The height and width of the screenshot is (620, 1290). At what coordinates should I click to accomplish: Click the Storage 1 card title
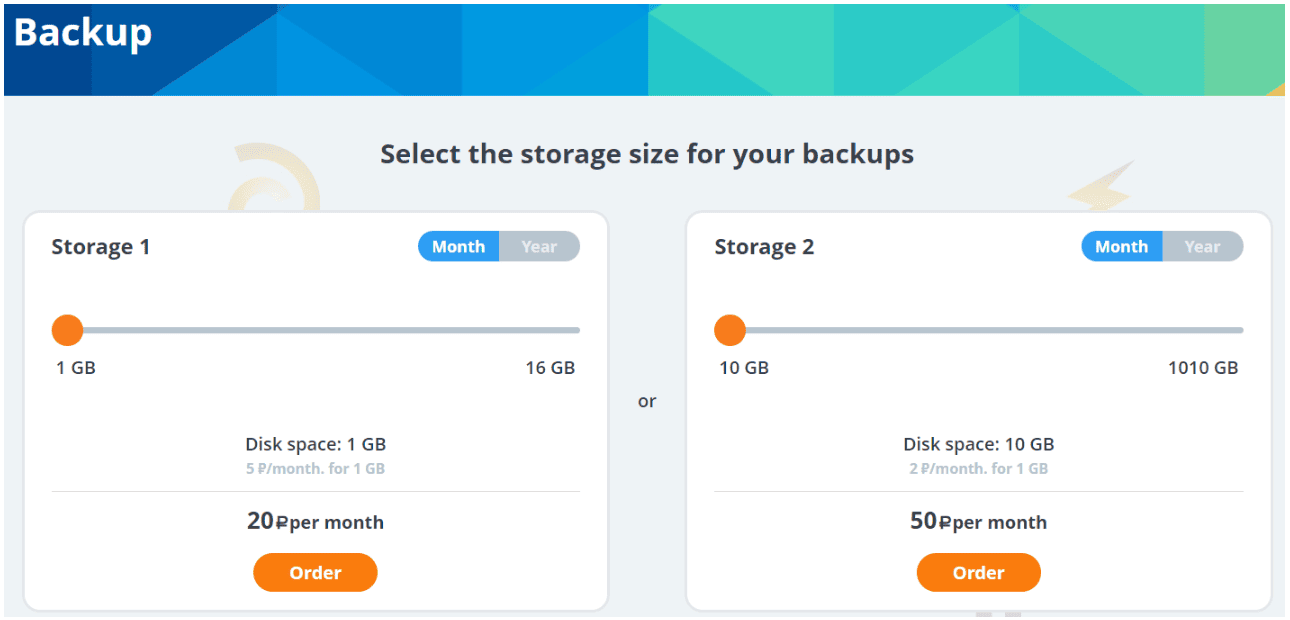101,247
